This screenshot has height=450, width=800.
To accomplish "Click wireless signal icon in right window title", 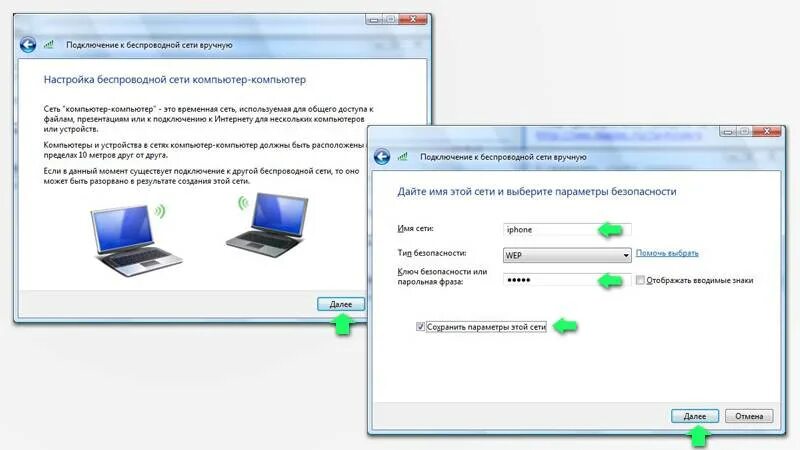I will coord(403,157).
